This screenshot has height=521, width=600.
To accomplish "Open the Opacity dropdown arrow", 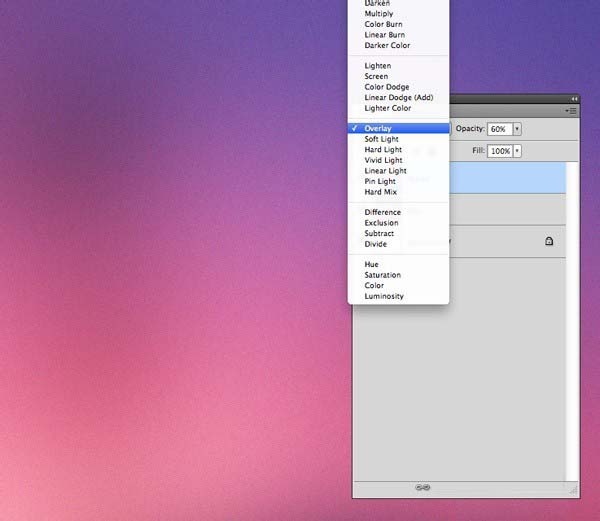I will coord(517,129).
